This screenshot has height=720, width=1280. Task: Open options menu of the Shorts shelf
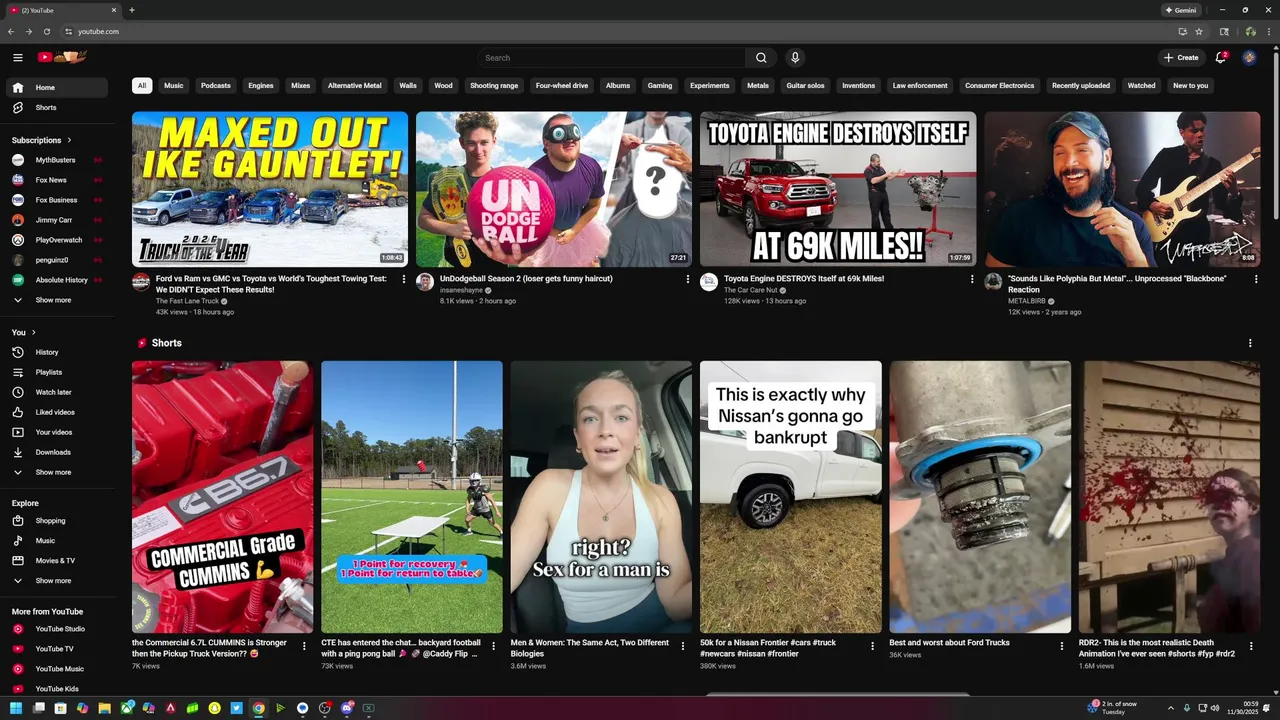(1250, 343)
